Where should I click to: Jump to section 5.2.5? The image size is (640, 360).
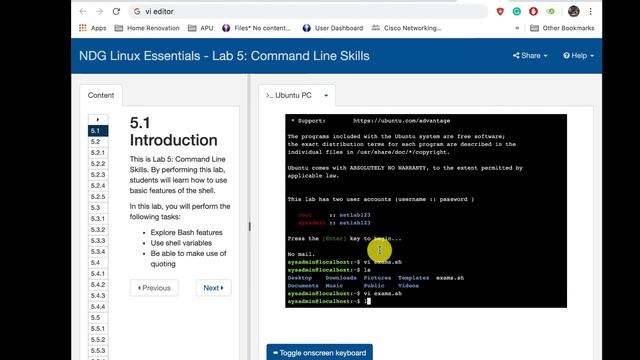point(98,197)
